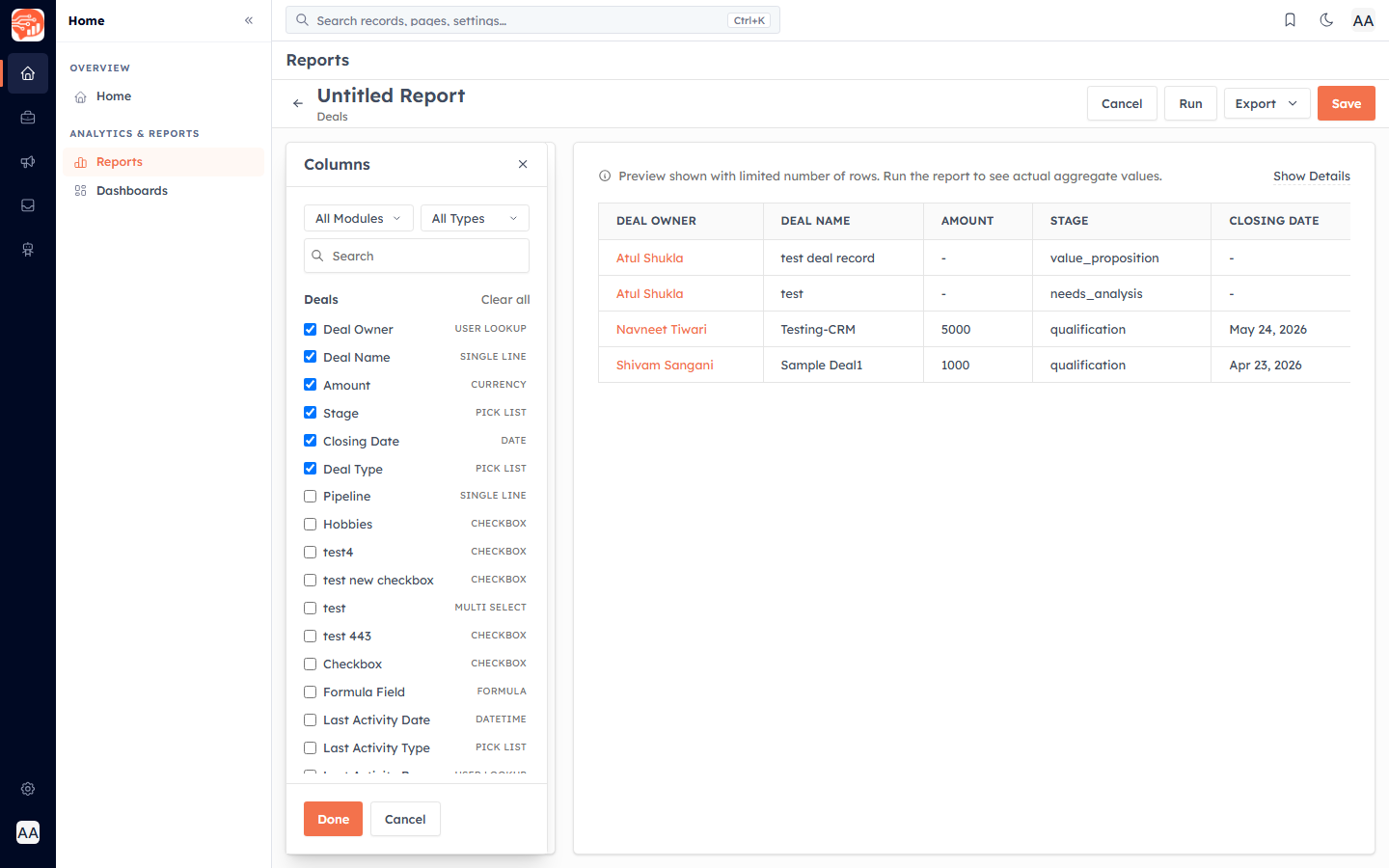This screenshot has width=1389, height=868.
Task: Open the support agent icon in rail
Action: point(28,250)
